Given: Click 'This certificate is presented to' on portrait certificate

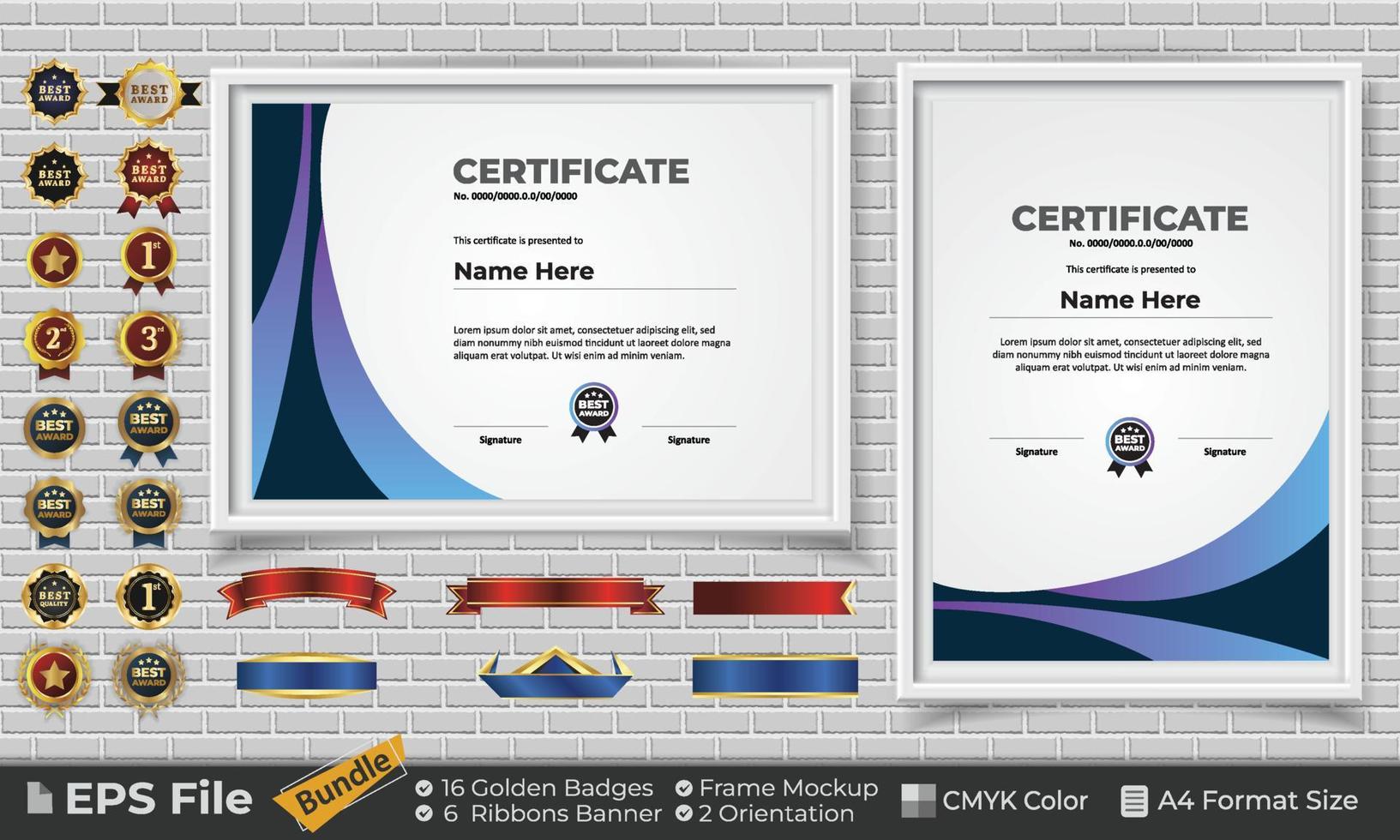Looking at the screenshot, I should coord(1131,269).
